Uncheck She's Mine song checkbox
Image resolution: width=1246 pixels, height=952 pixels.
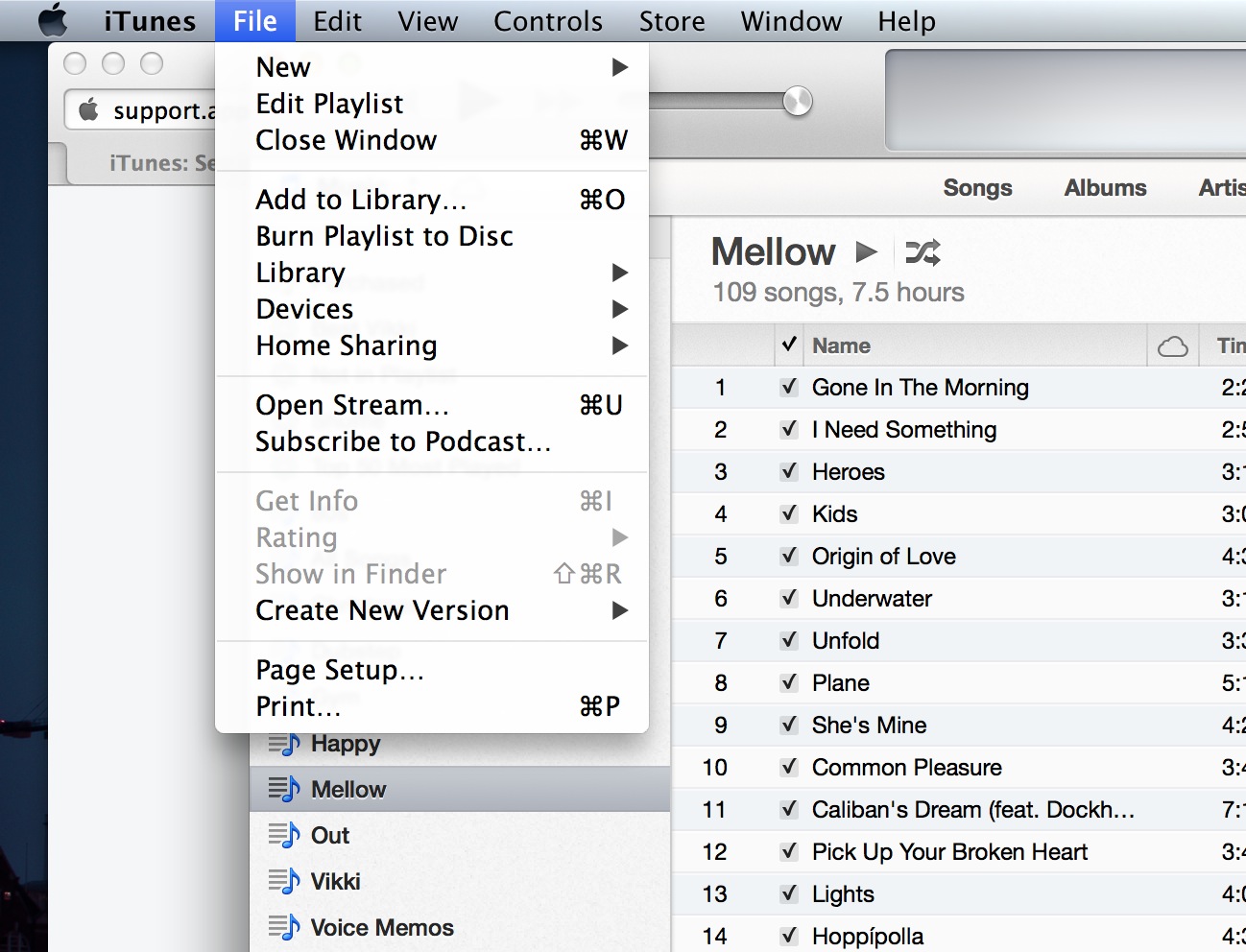(789, 725)
